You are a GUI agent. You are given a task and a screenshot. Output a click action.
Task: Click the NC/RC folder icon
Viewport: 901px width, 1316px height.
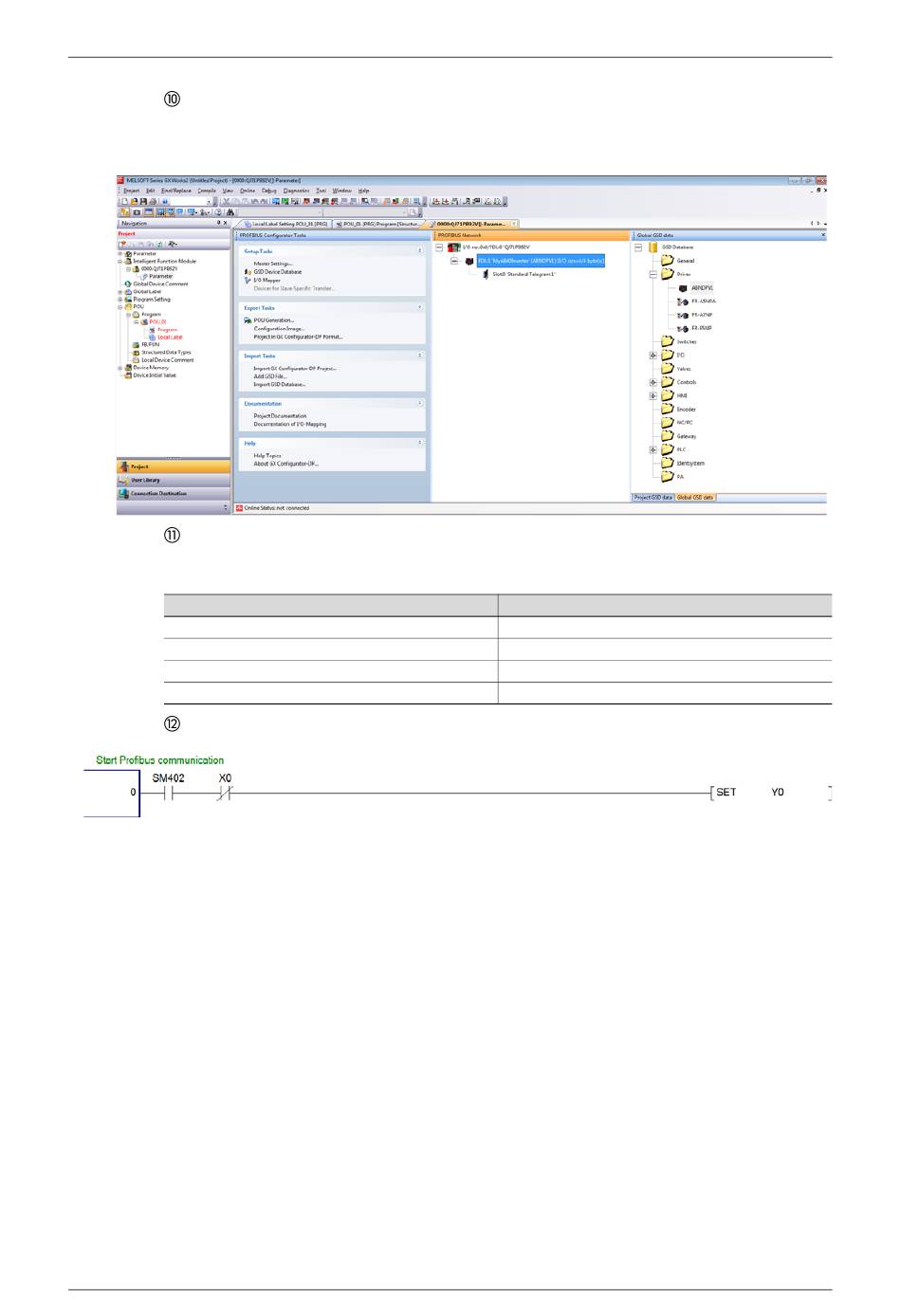[667, 422]
